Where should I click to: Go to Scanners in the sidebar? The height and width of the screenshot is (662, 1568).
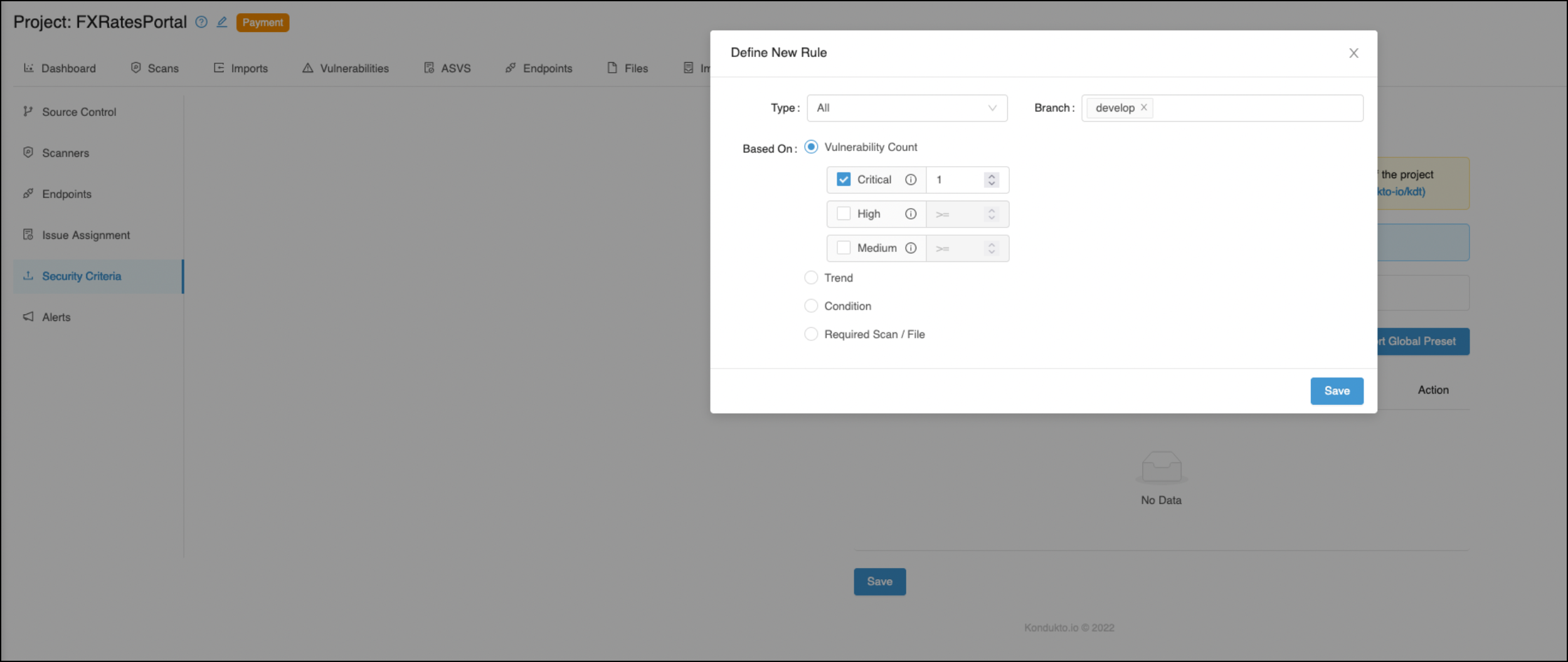click(x=65, y=153)
